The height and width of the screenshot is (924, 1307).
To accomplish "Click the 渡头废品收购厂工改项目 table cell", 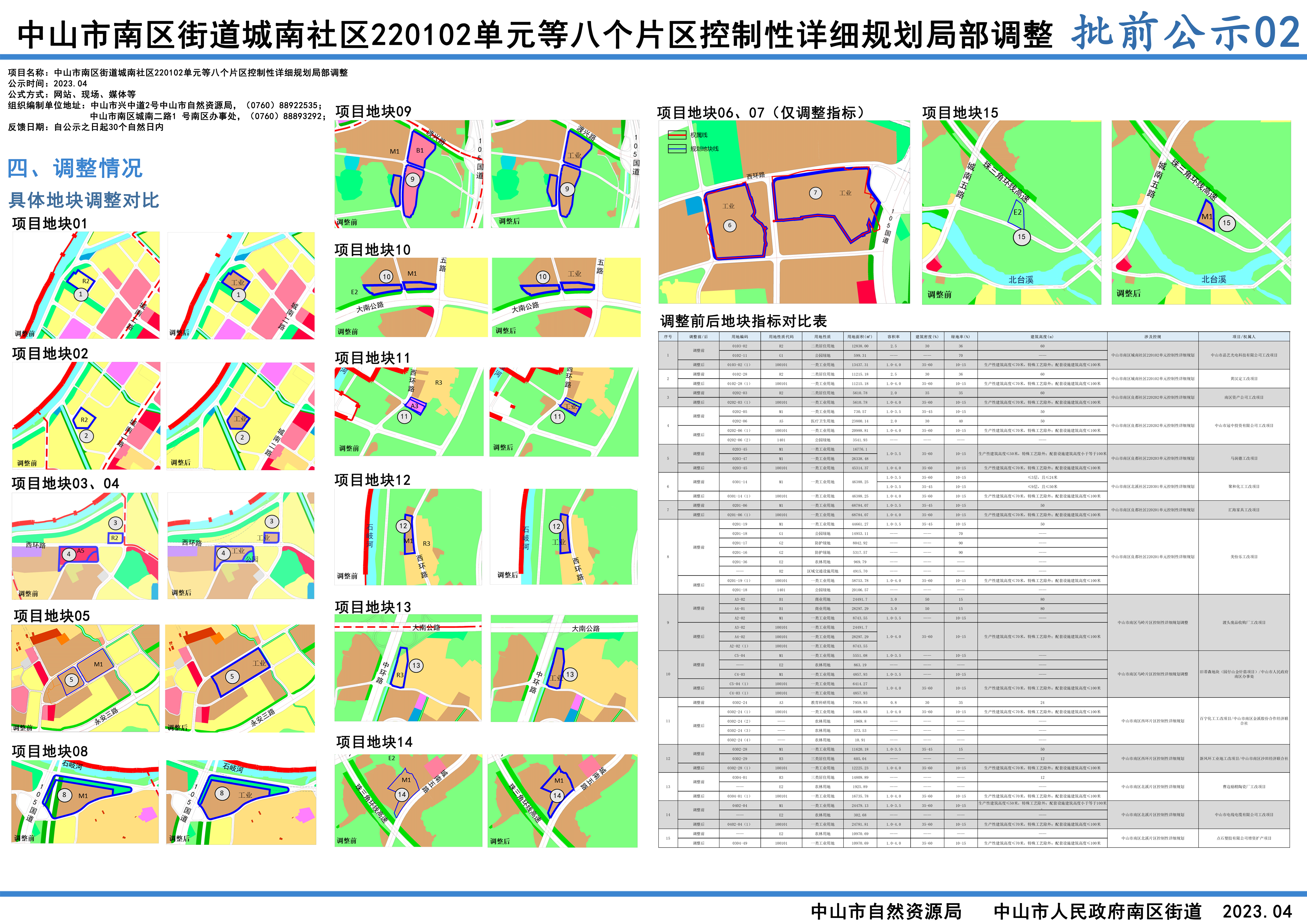I will click(1244, 622).
